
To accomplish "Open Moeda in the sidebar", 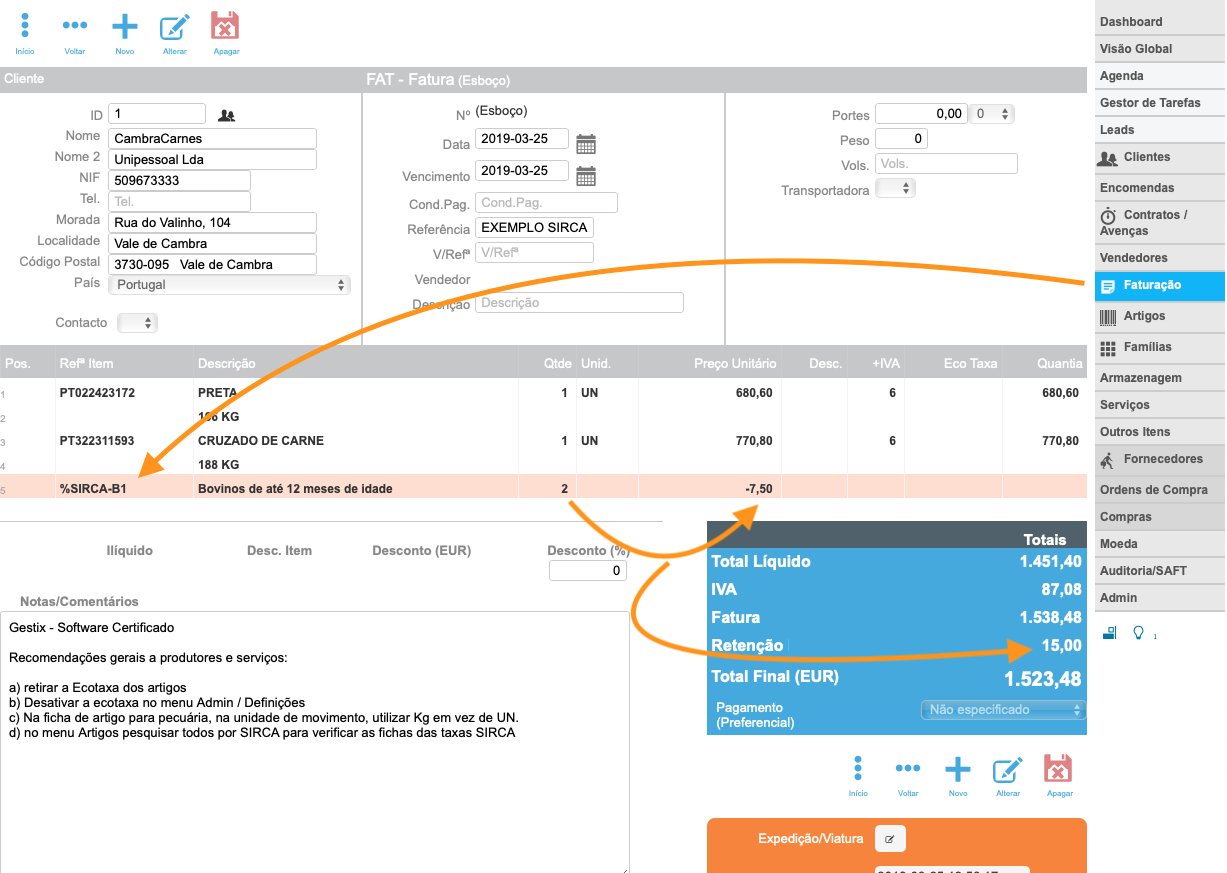I will click(1159, 544).
